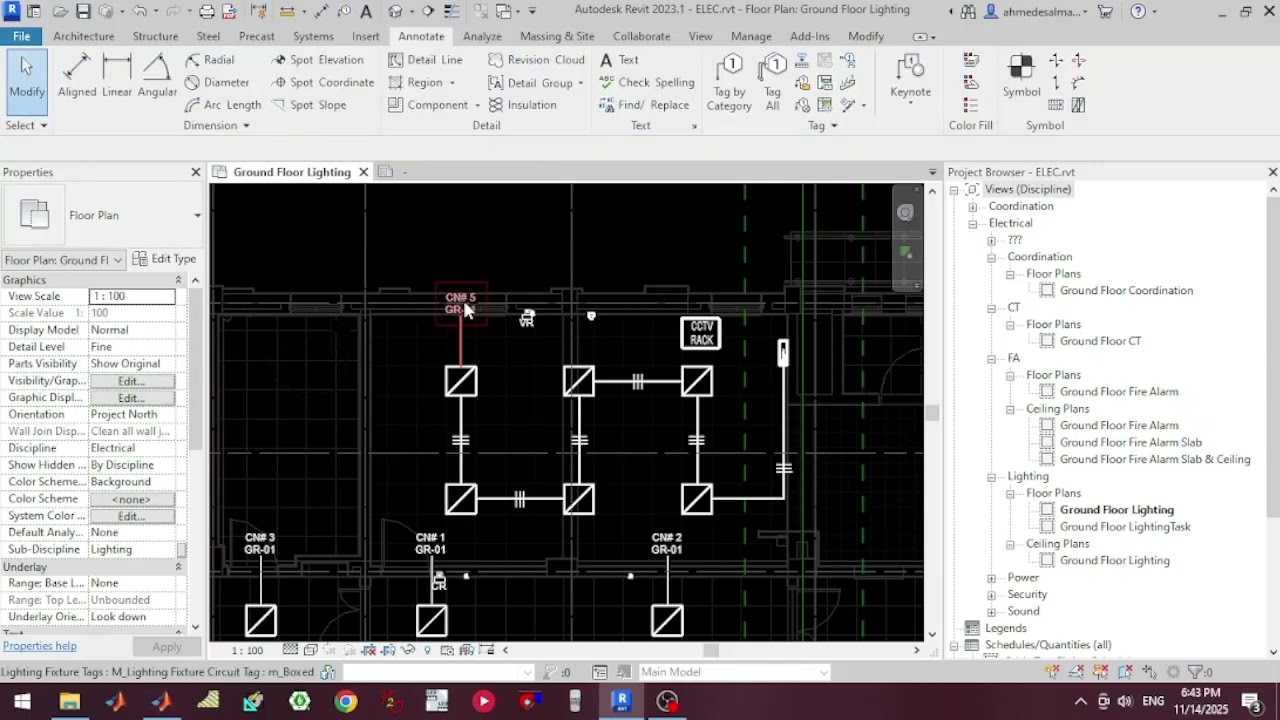Edit the View Scale 1:100 field
1280x720 pixels.
[x=132, y=296]
